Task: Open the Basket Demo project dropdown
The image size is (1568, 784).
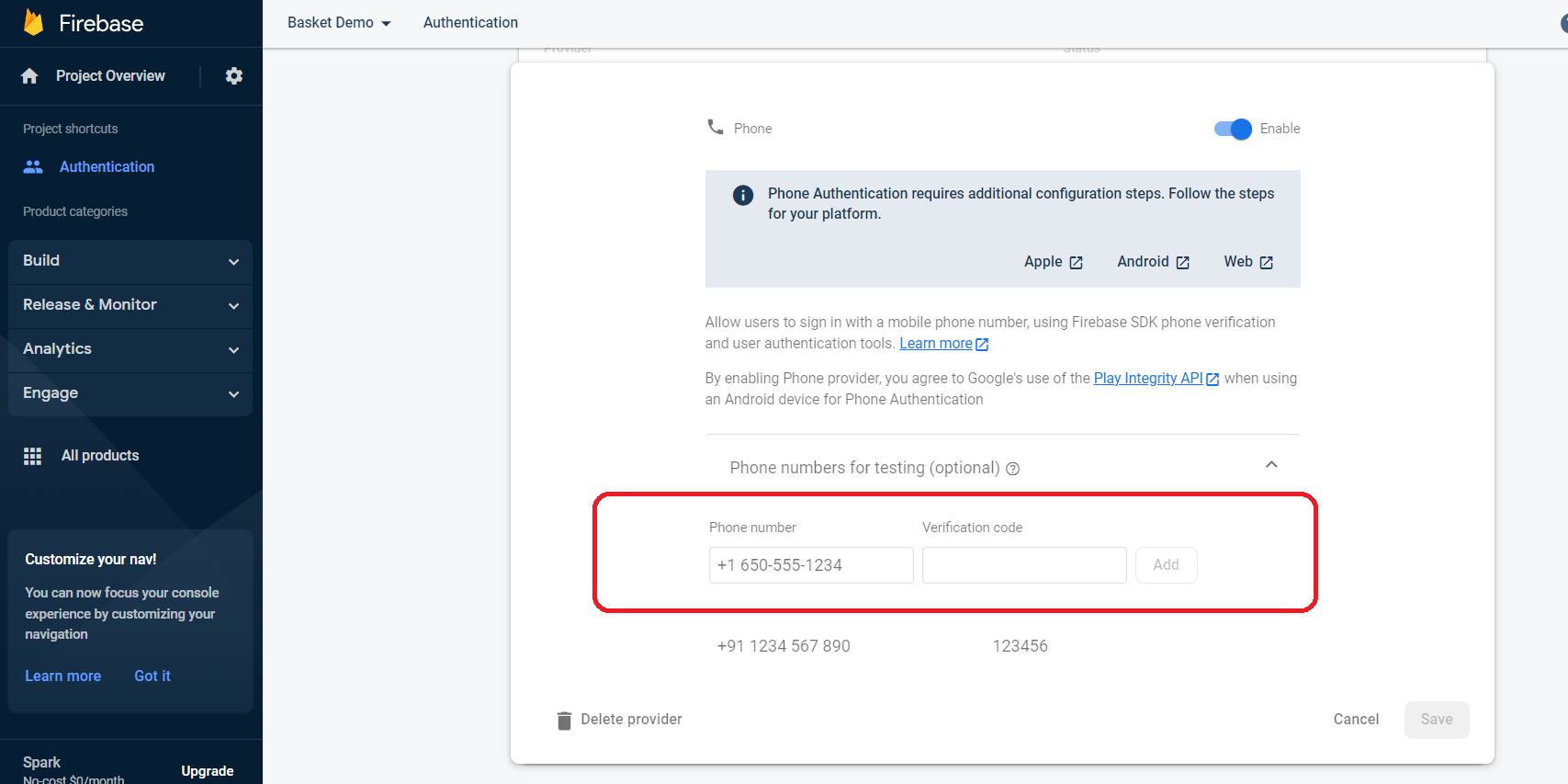Action: click(x=339, y=23)
